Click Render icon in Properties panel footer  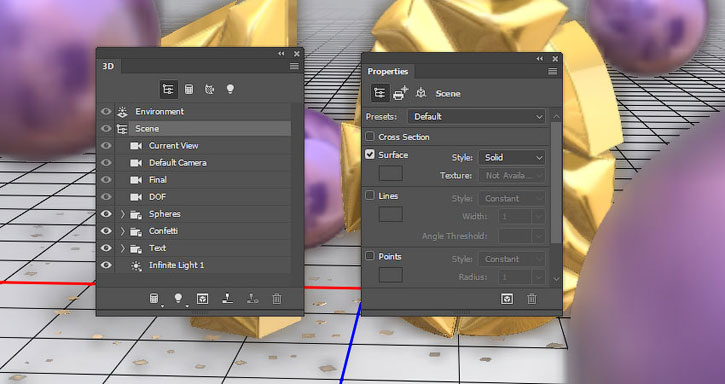coord(507,299)
